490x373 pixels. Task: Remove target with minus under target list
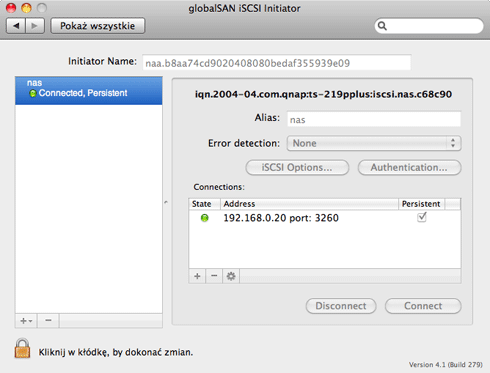48,321
